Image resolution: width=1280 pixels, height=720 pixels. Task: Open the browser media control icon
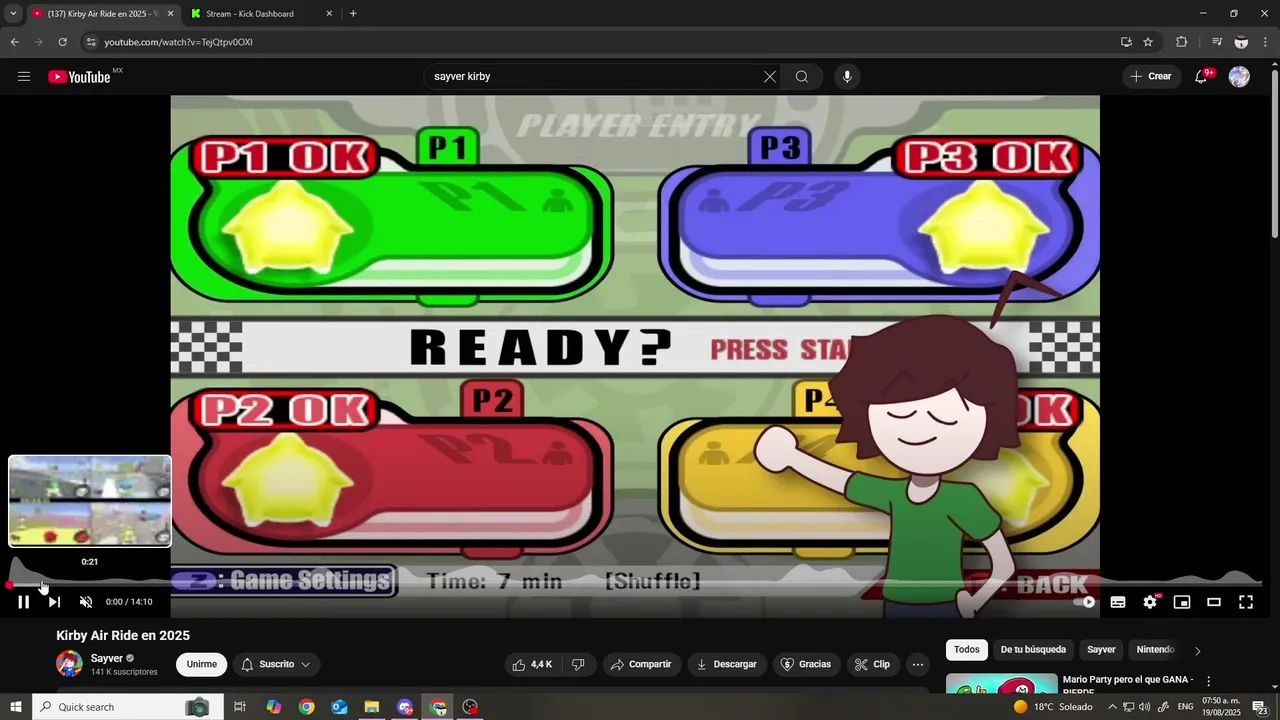click(x=1216, y=42)
